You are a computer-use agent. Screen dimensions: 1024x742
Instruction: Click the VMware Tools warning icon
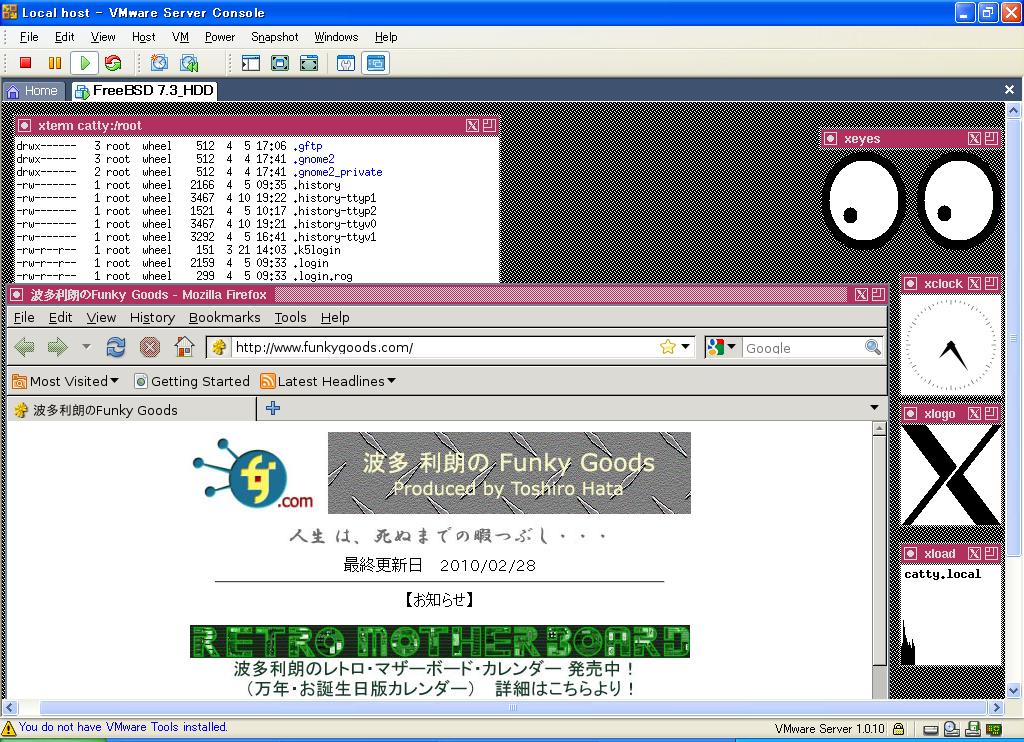click(x=8, y=728)
